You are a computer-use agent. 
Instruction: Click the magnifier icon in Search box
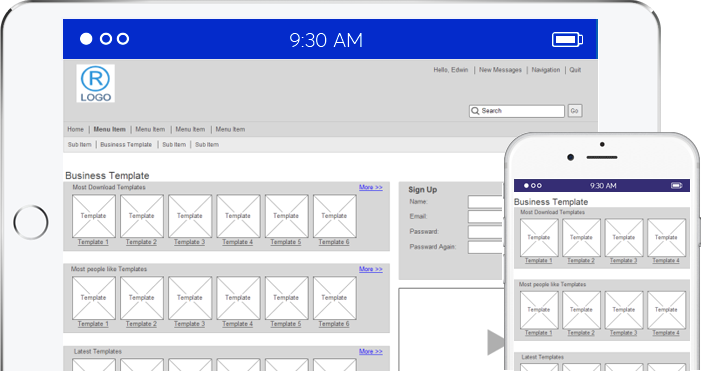(x=475, y=111)
